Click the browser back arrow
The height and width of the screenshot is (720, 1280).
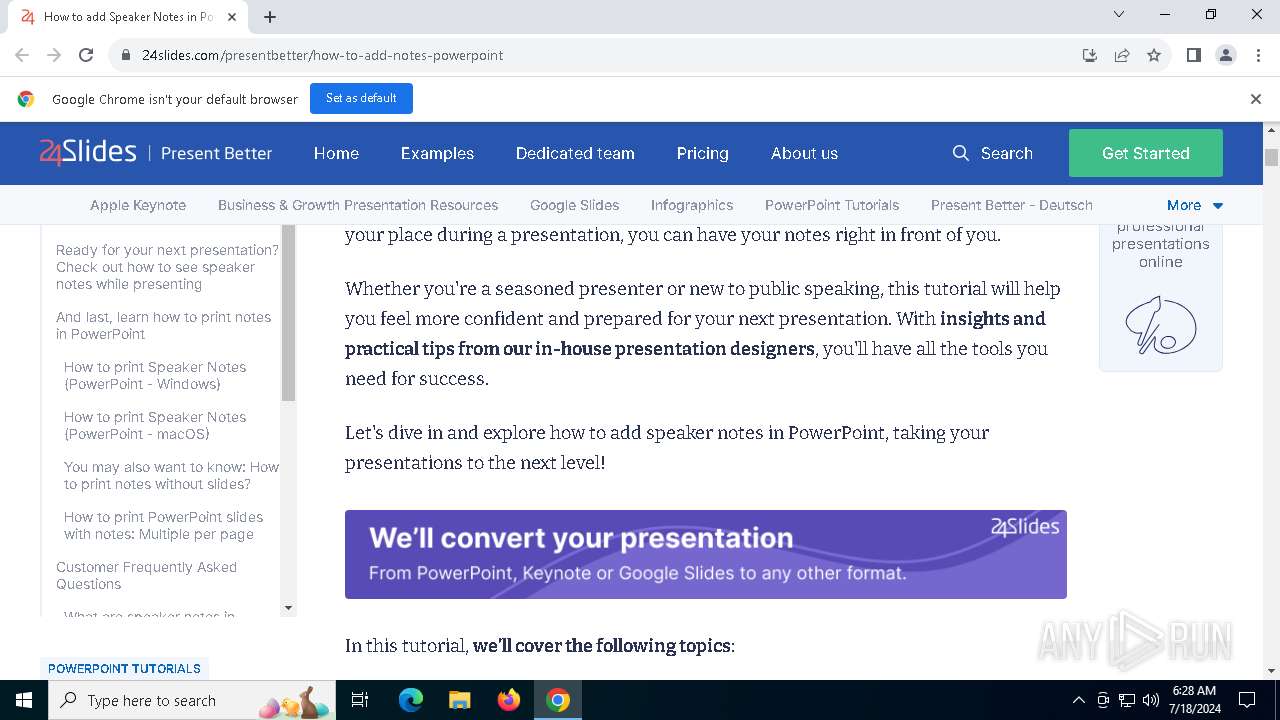coord(22,55)
